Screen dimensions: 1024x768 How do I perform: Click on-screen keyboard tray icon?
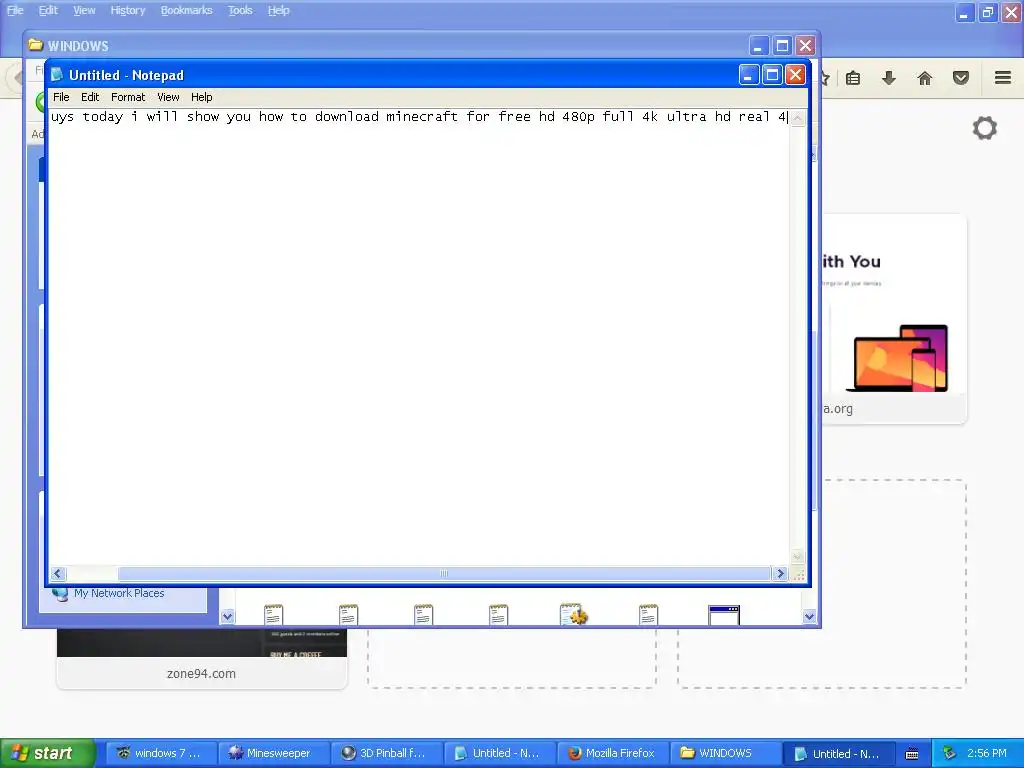click(912, 754)
